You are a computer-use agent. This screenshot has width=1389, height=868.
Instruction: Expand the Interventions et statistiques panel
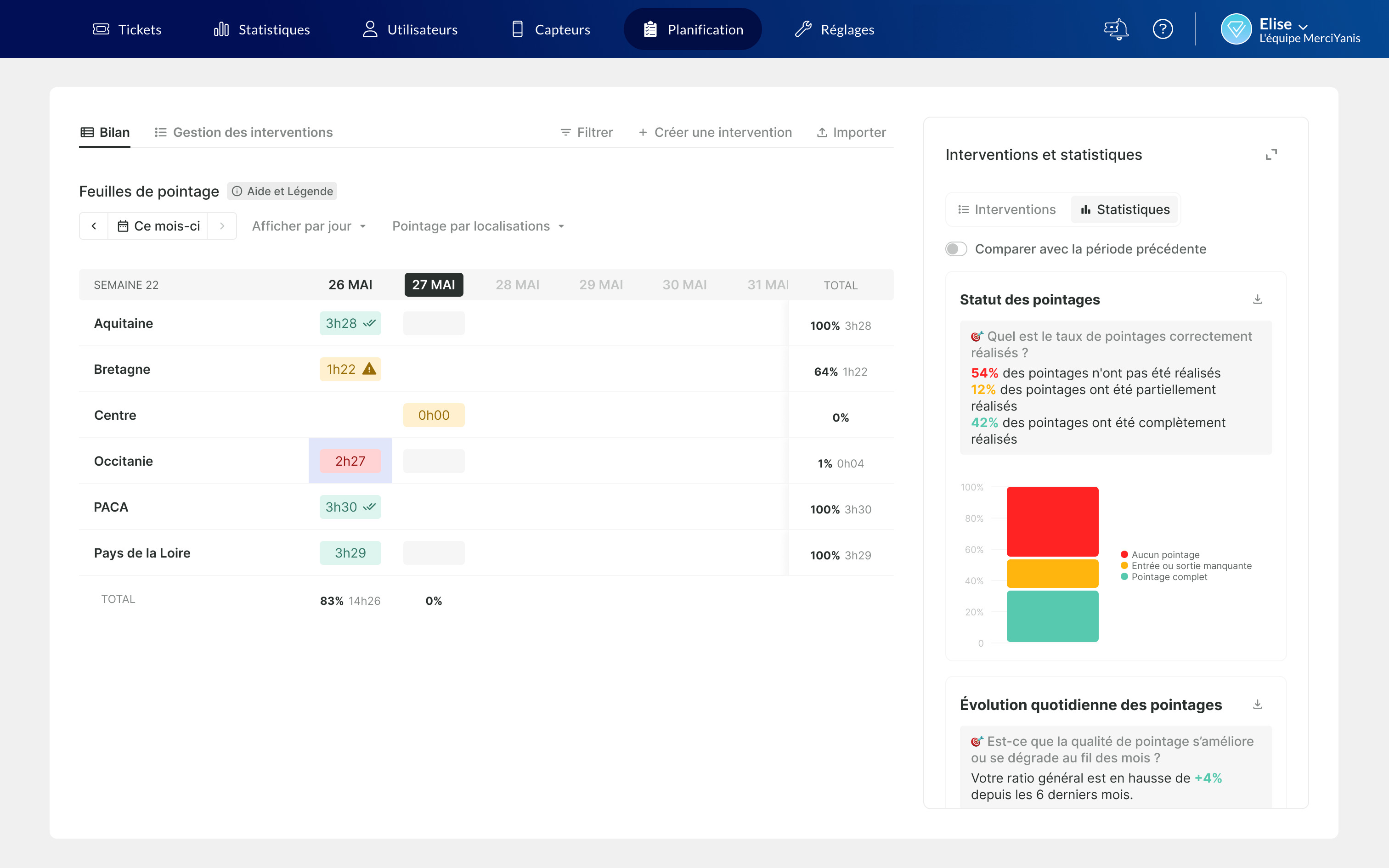1271,154
